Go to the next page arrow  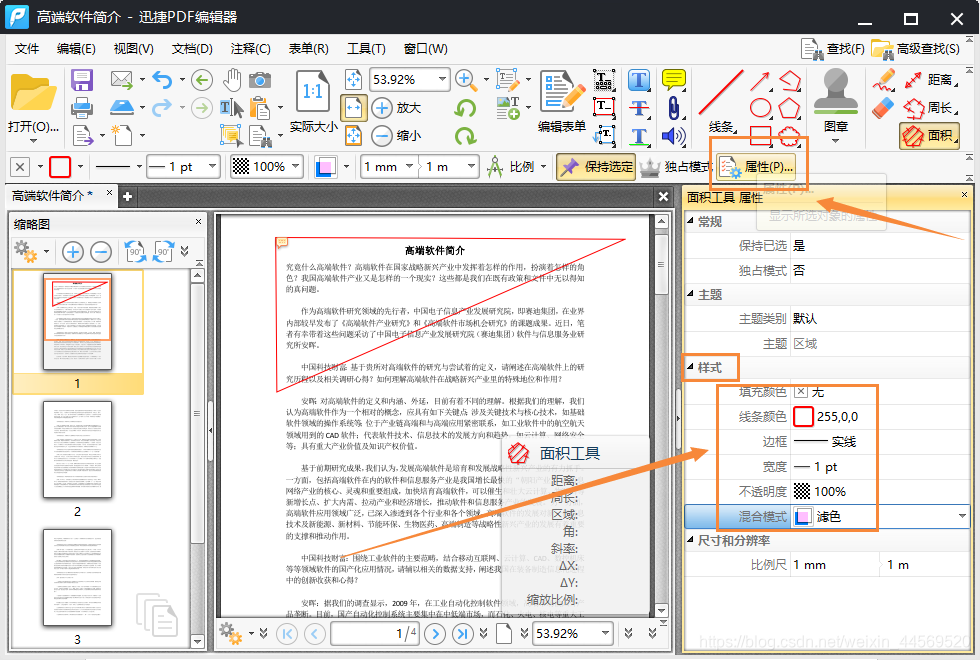click(435, 634)
